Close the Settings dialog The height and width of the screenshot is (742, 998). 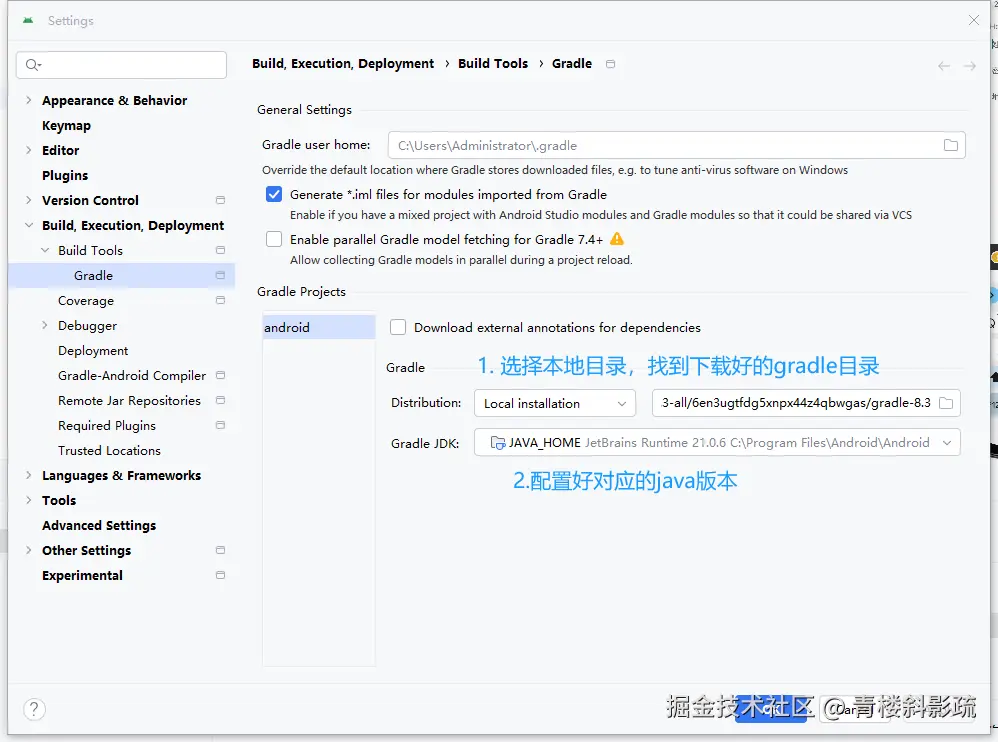[974, 20]
